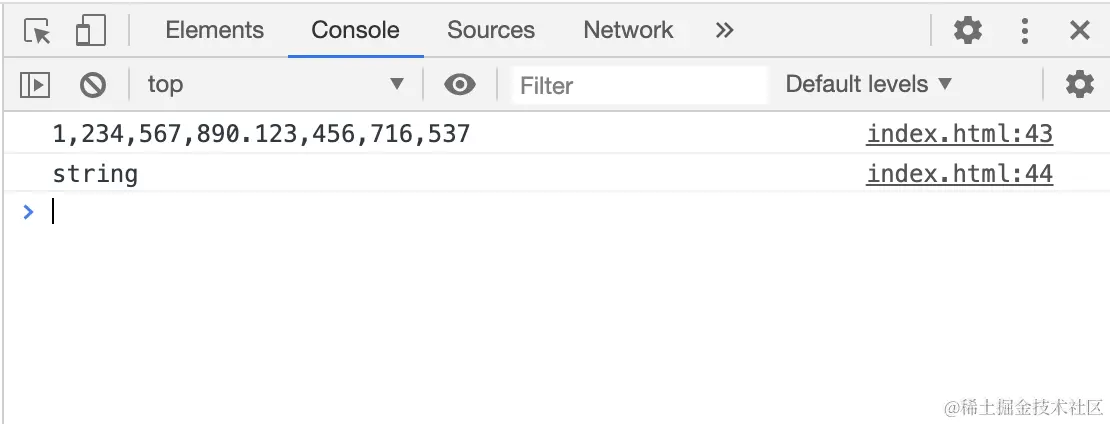Select the Console tab
This screenshot has height=424, width=1110.
coord(355,31)
